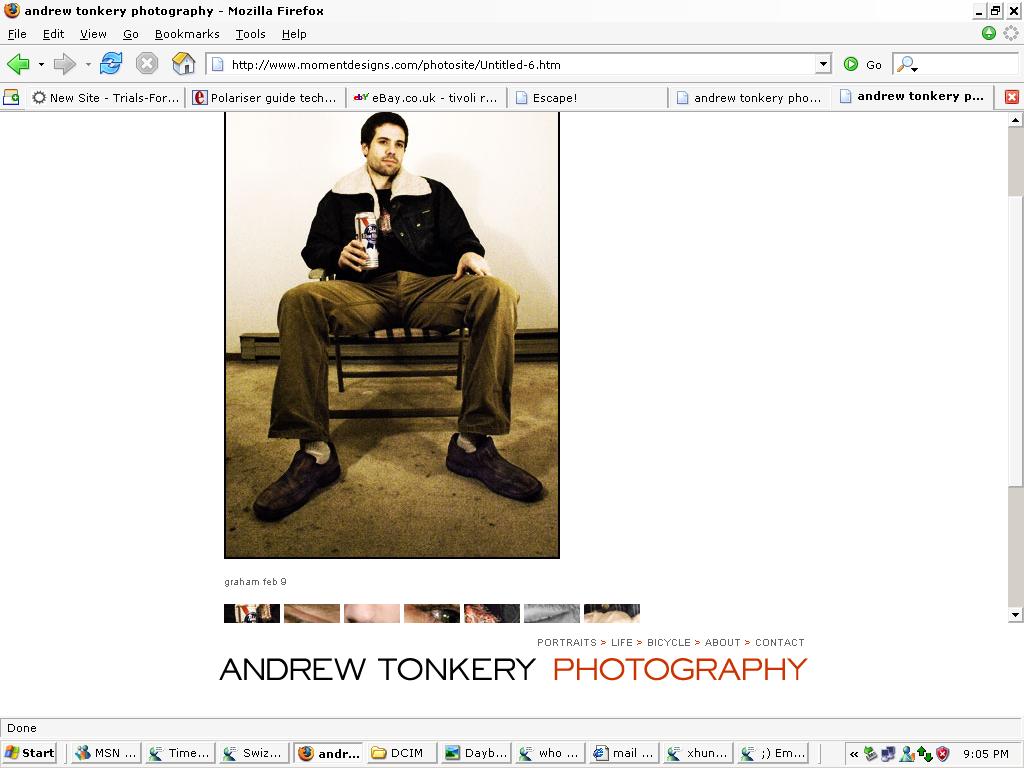Reload the page with the Reload icon

111,64
